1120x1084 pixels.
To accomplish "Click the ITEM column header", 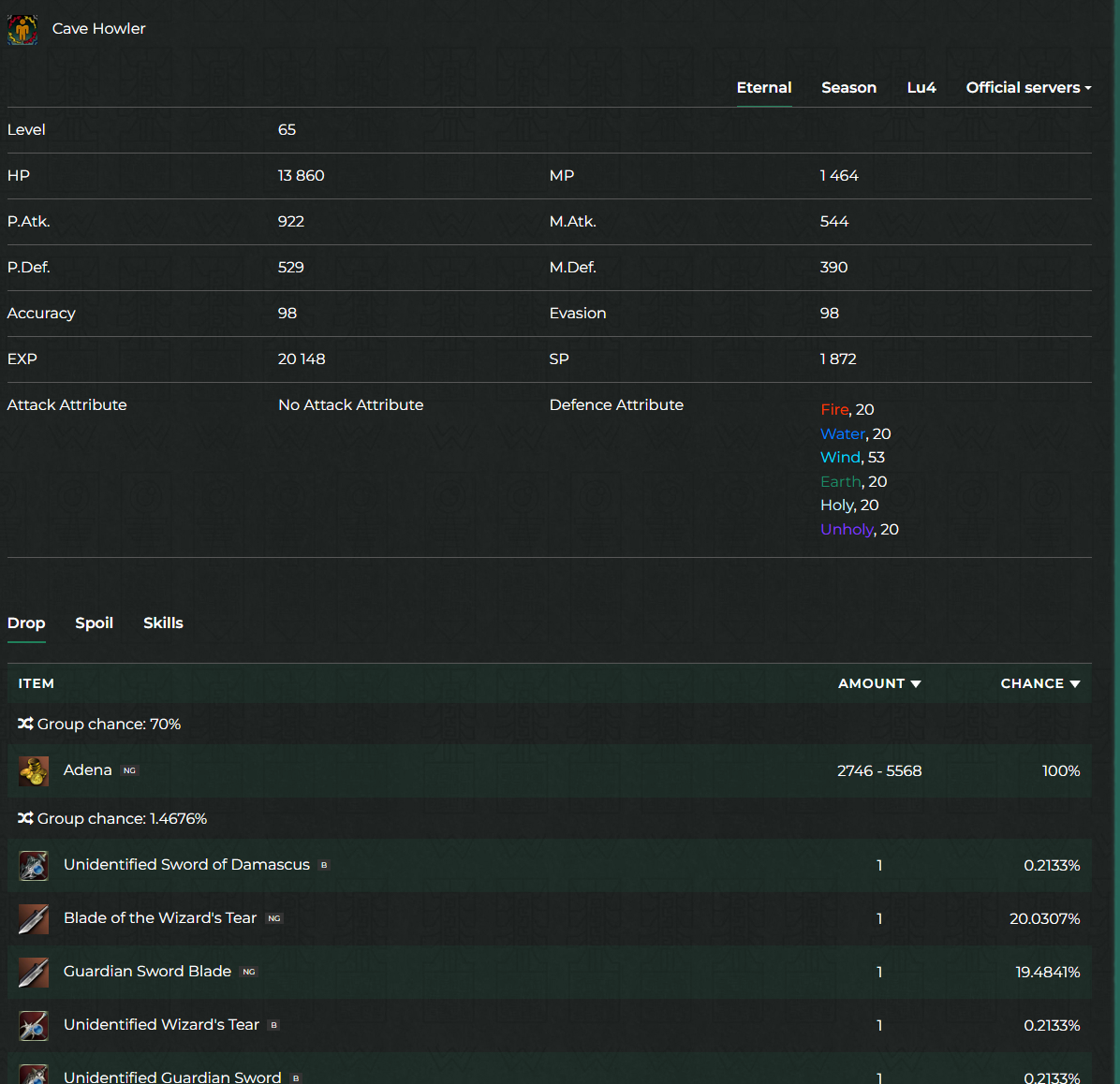I will coord(37,684).
